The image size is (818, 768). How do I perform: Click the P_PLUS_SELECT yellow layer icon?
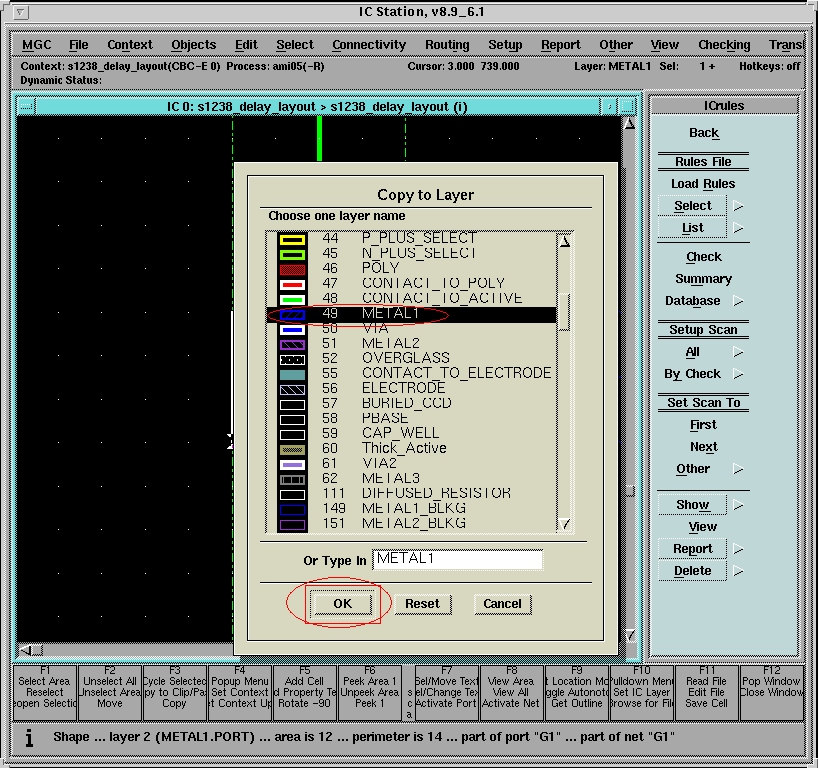pos(292,240)
